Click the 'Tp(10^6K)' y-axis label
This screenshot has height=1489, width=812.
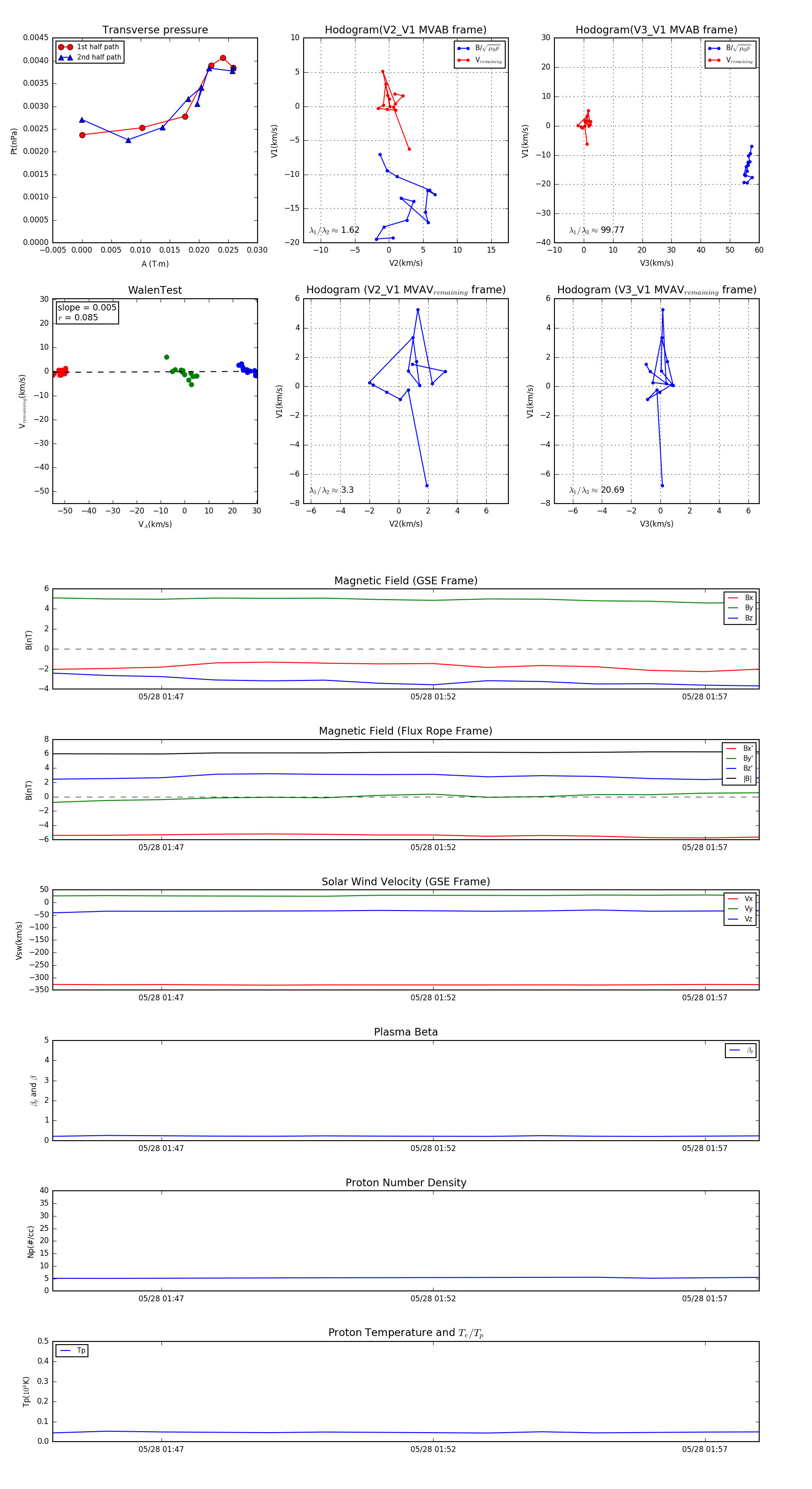[x=26, y=1392]
